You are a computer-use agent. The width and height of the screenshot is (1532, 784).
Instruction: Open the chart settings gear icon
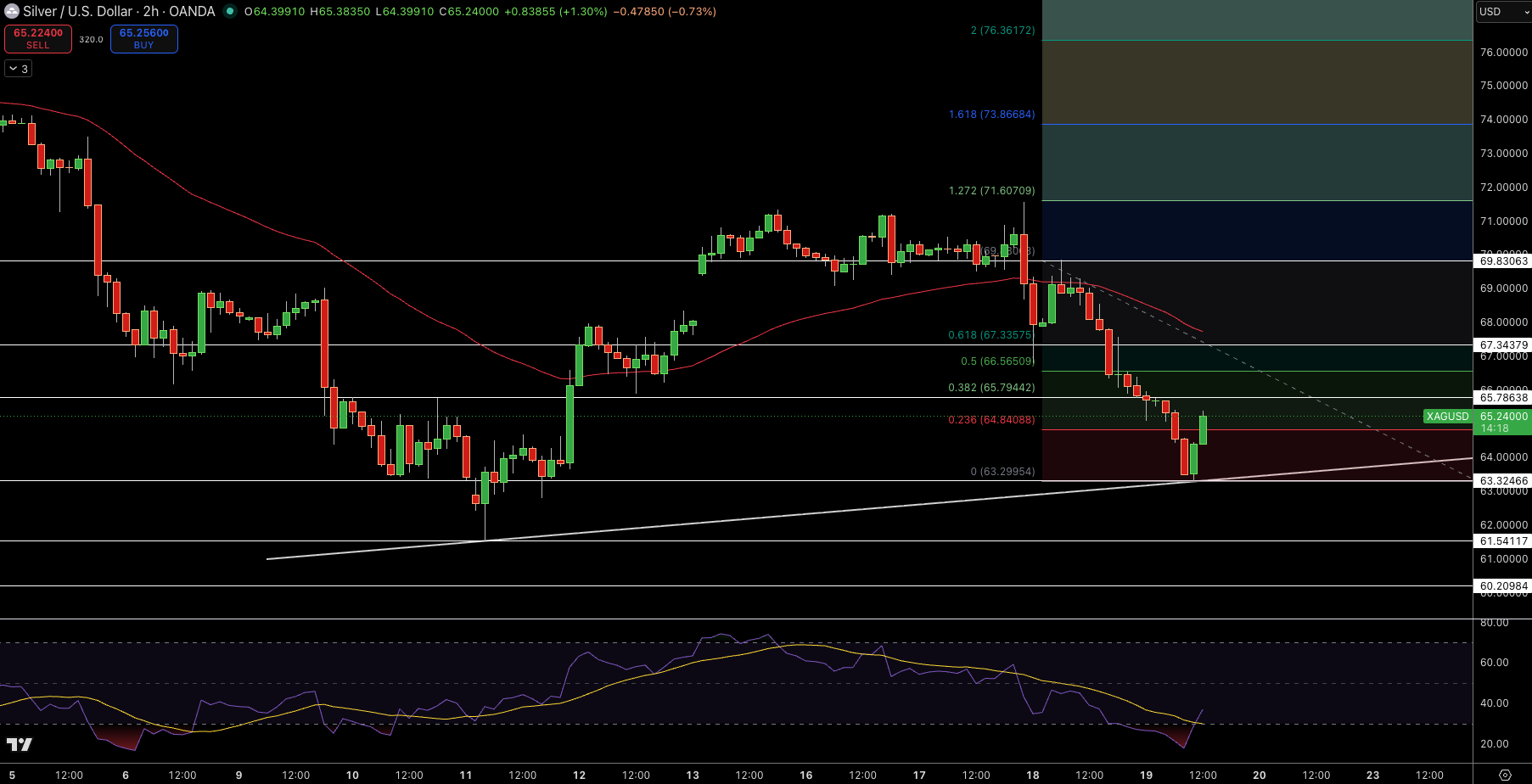click(1505, 775)
